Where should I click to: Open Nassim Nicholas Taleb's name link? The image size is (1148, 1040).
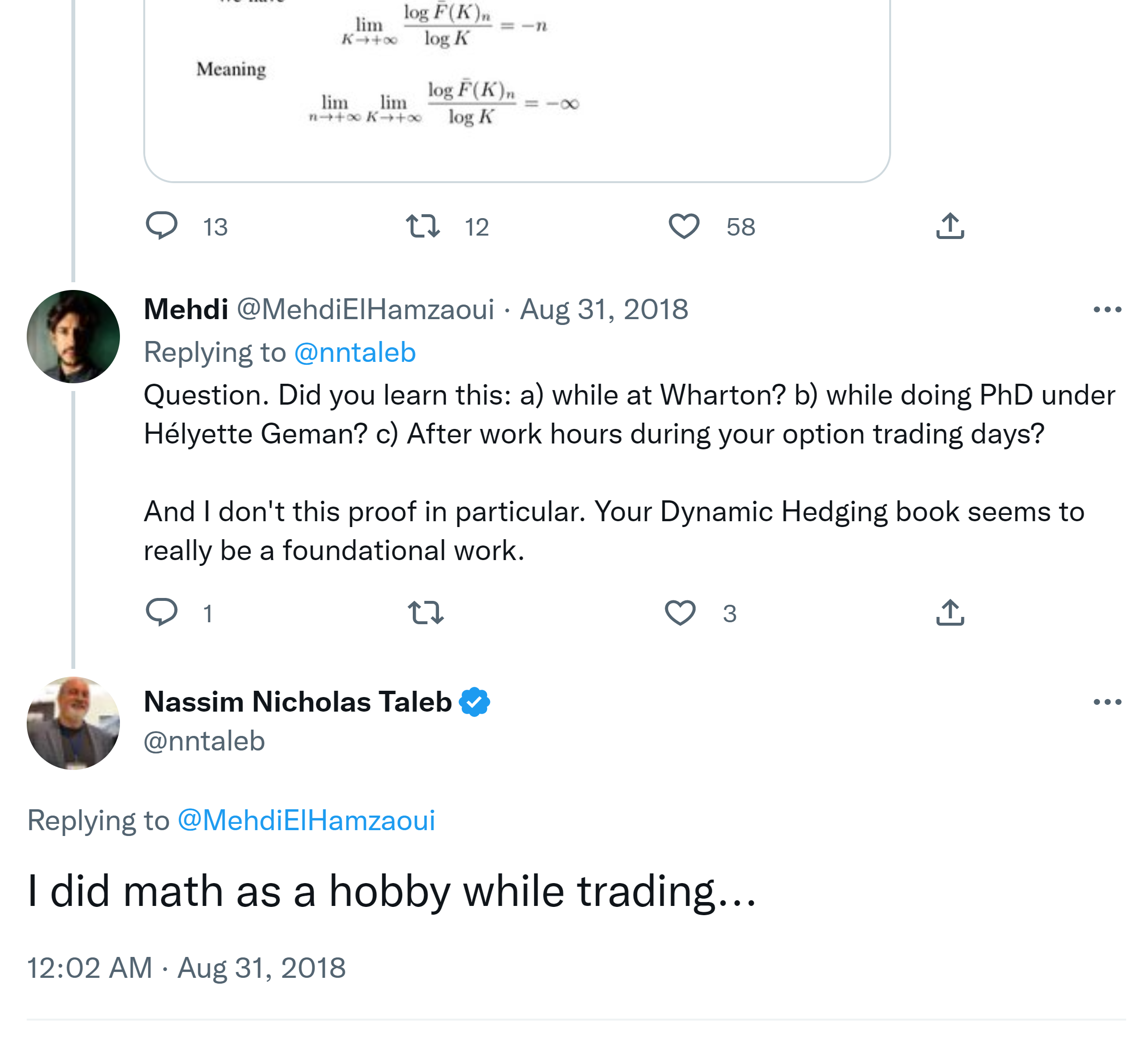click(x=297, y=702)
